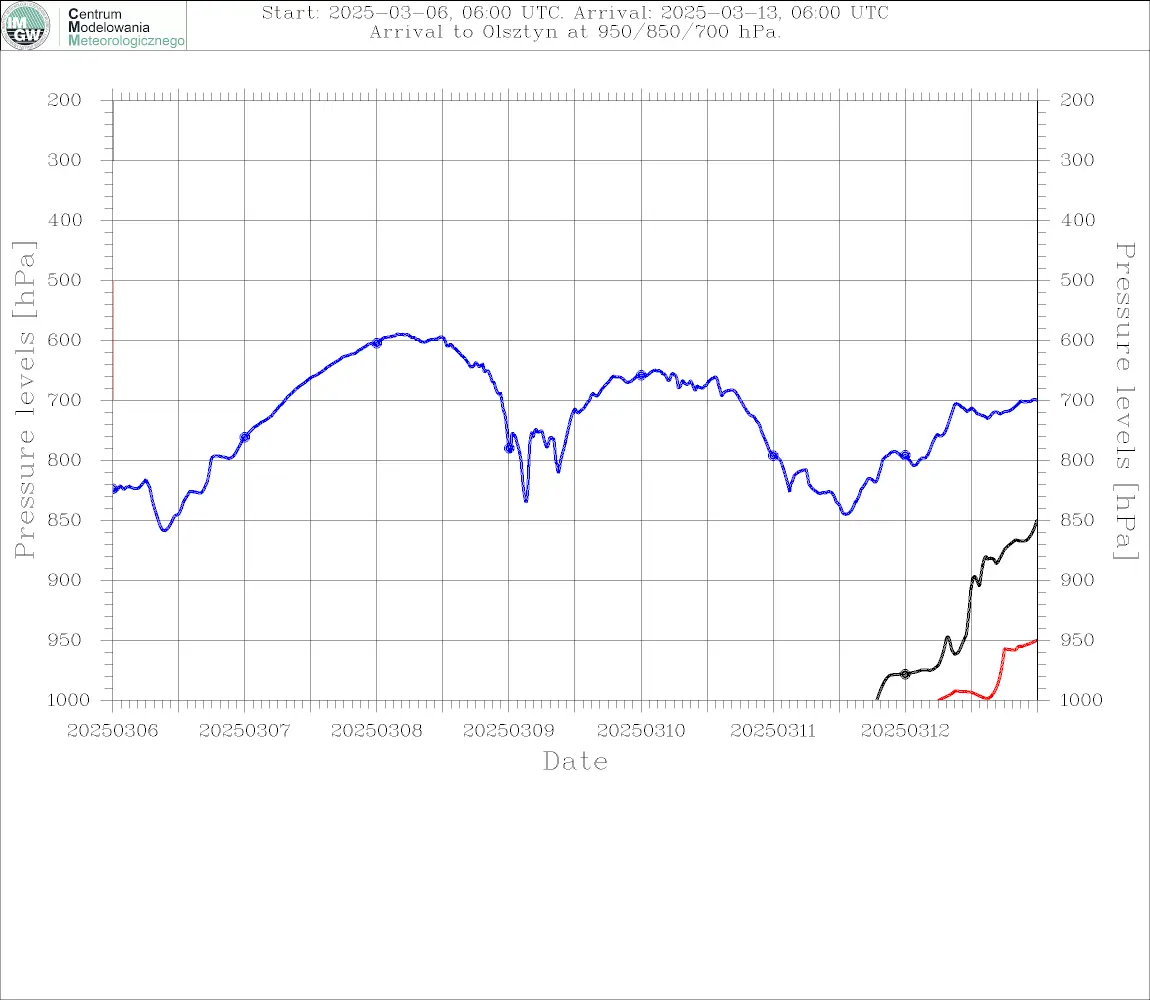Click left axis 850 label
Screen dimensions: 1150x1000
65,520
